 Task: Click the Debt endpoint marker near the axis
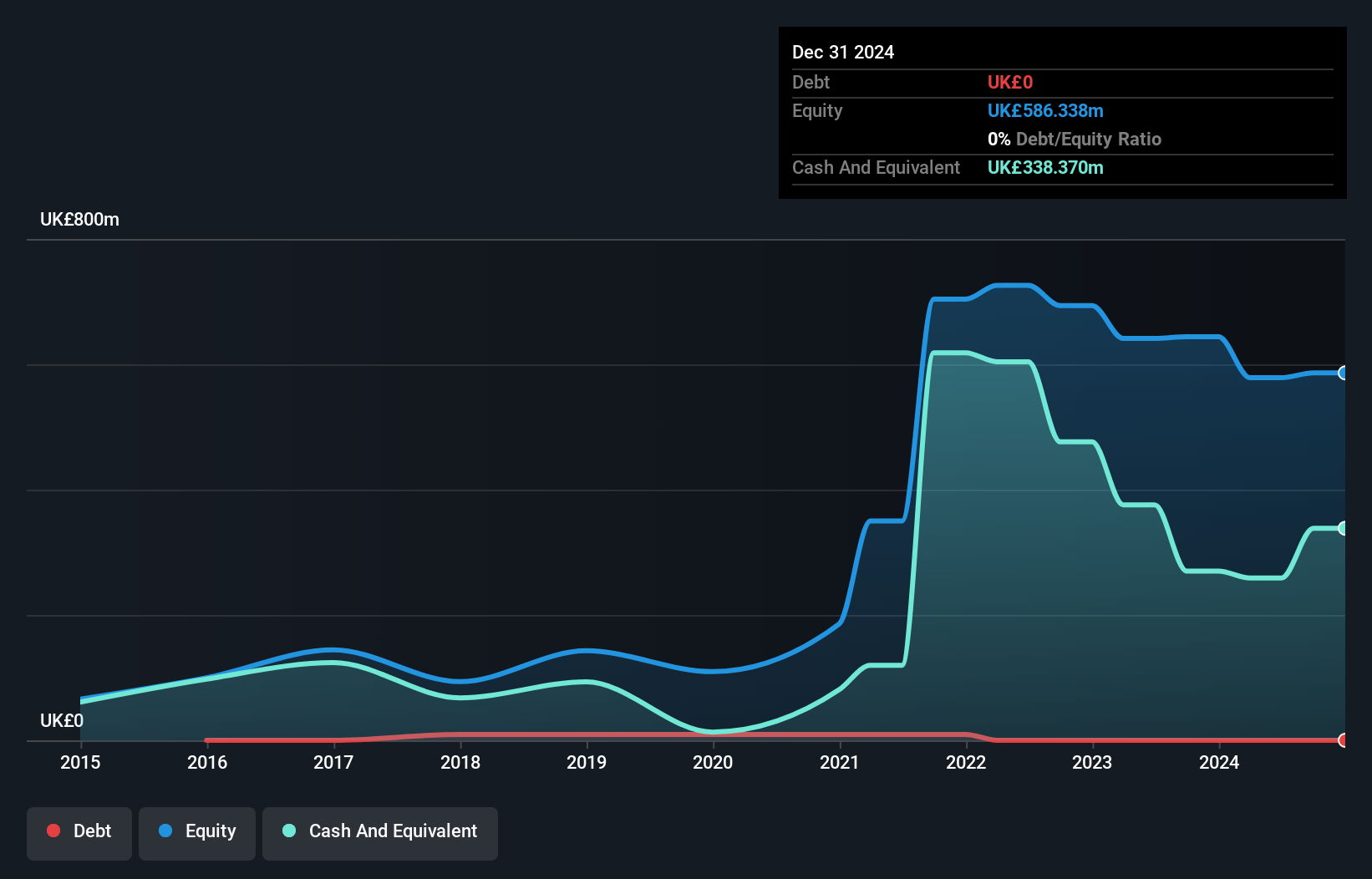[1342, 740]
